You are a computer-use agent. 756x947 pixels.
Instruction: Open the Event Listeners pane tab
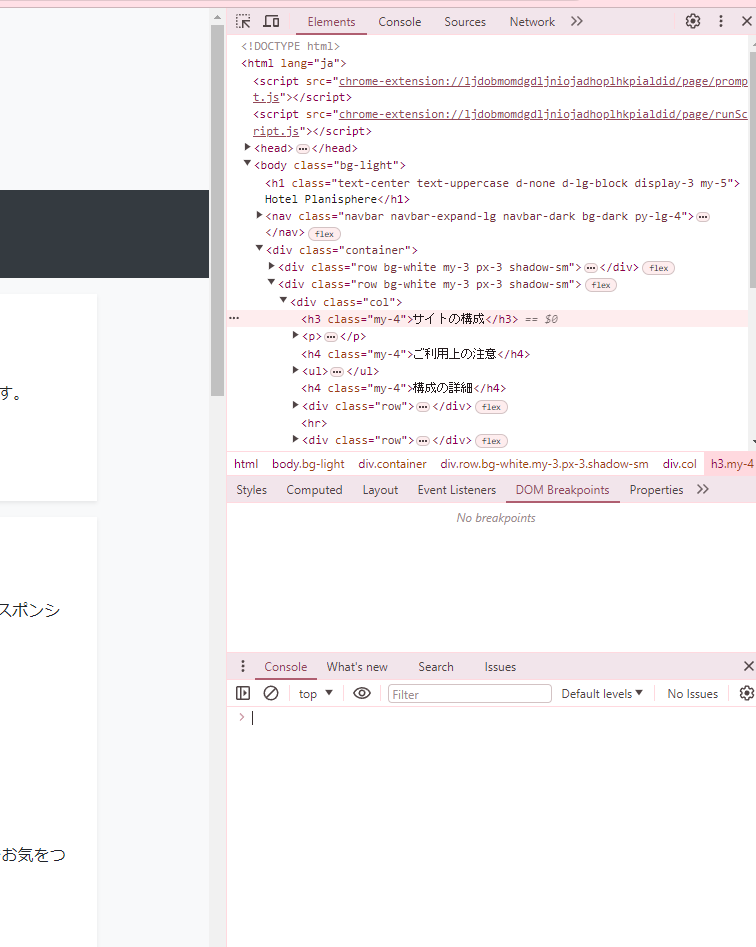tap(456, 490)
